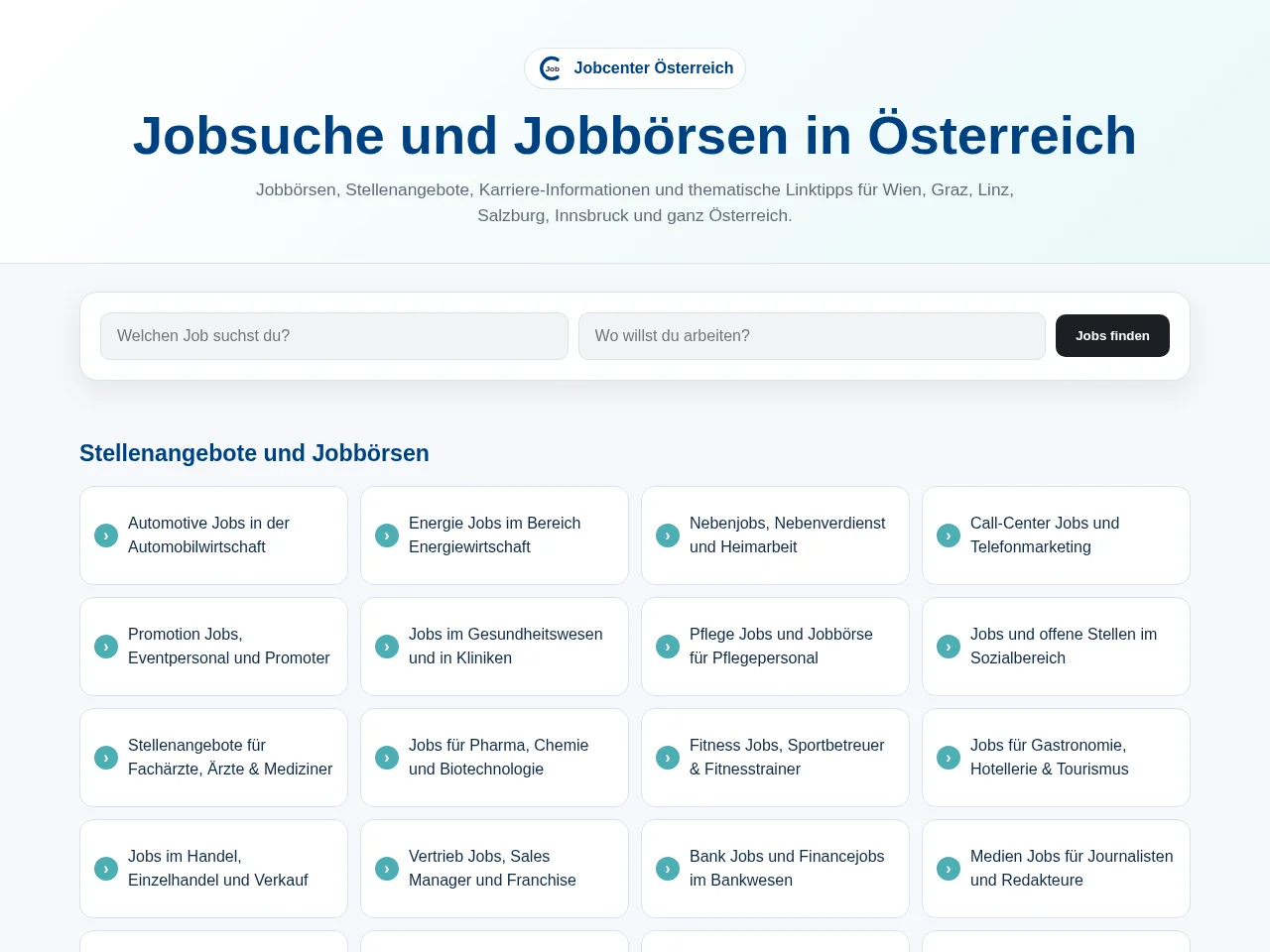Click the arrow icon beside Jobs im Gesundheitswesen
Image resolution: width=1270 pixels, height=952 pixels.
(387, 647)
